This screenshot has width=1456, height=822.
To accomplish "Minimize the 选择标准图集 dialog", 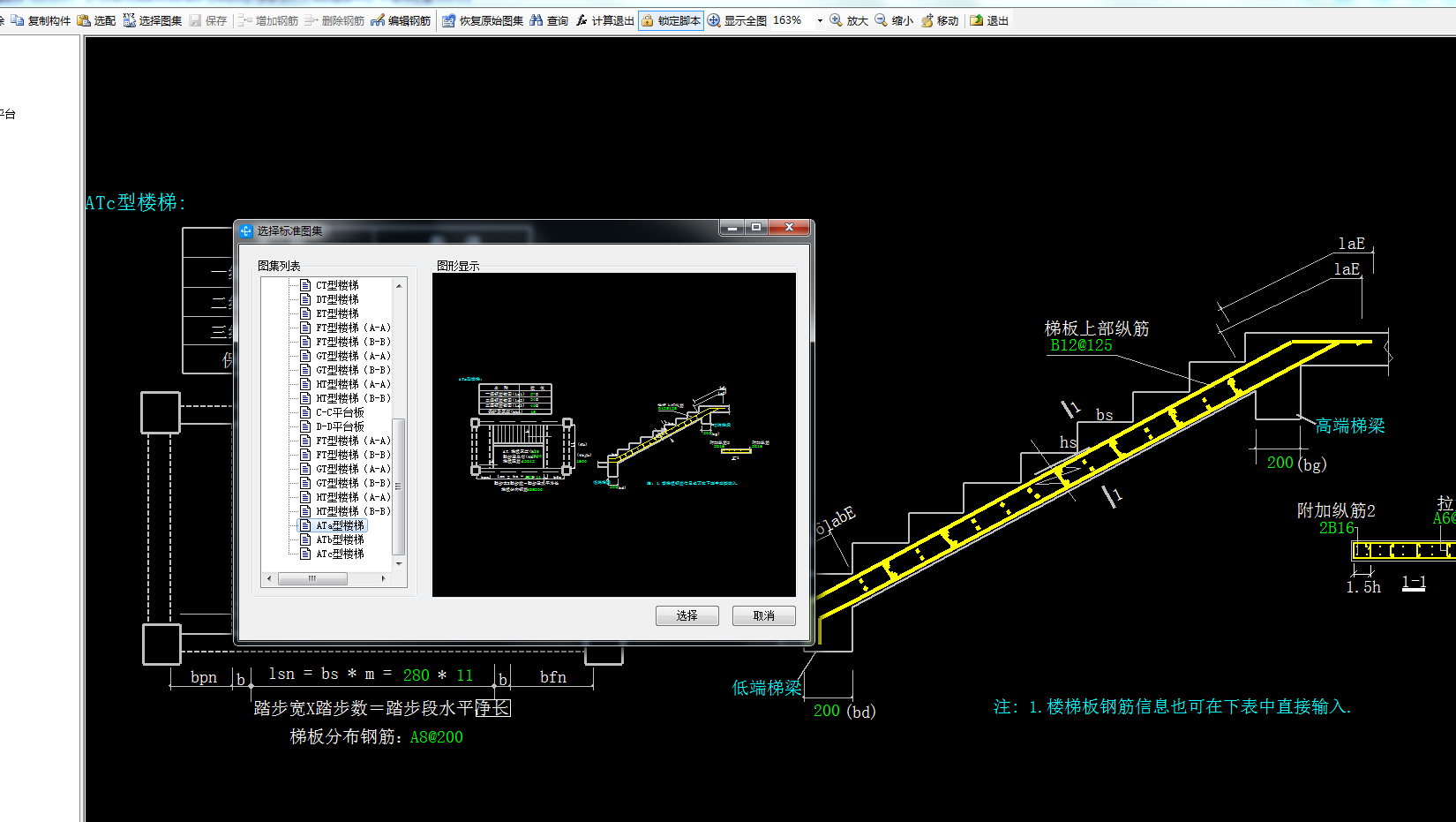I will (732, 228).
